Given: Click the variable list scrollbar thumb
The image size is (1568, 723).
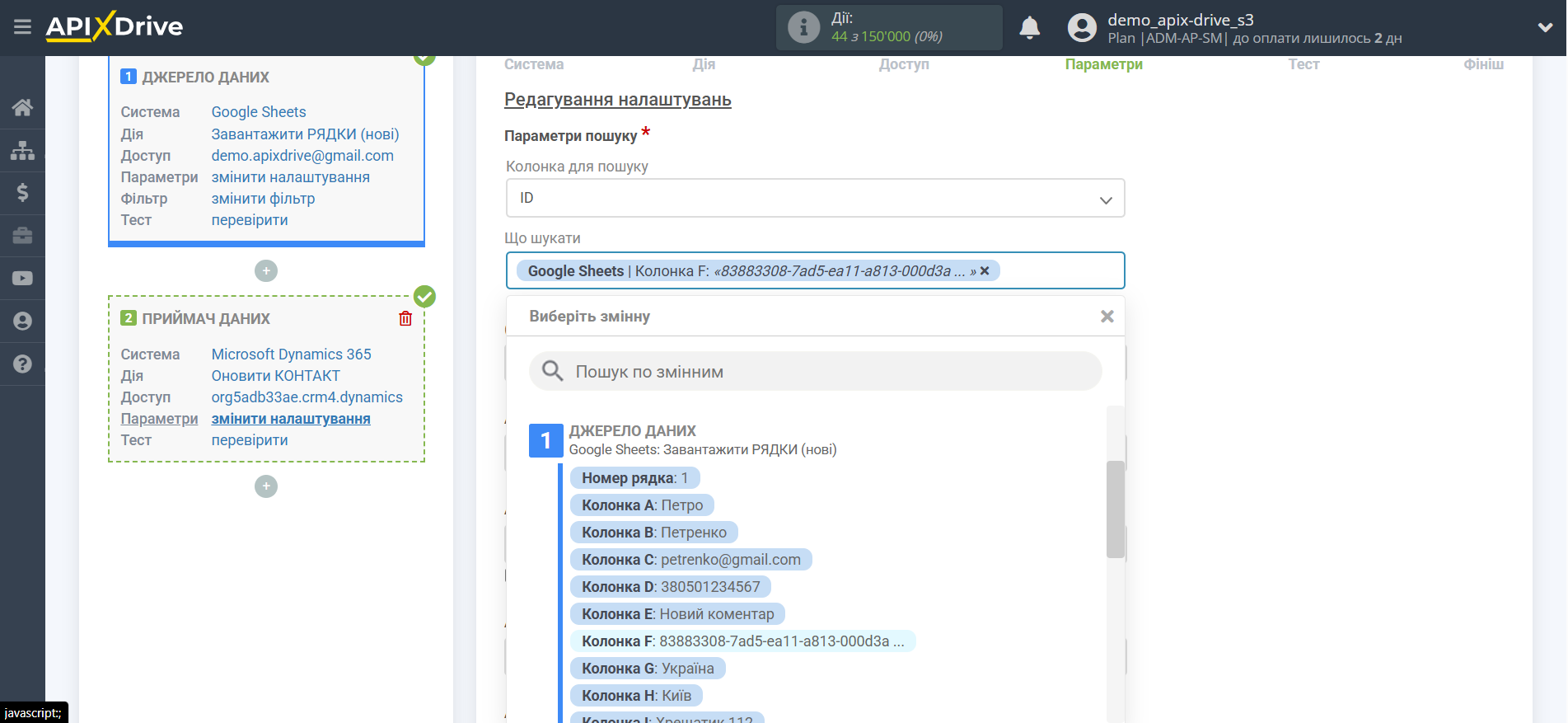Looking at the screenshot, I should 1116,509.
